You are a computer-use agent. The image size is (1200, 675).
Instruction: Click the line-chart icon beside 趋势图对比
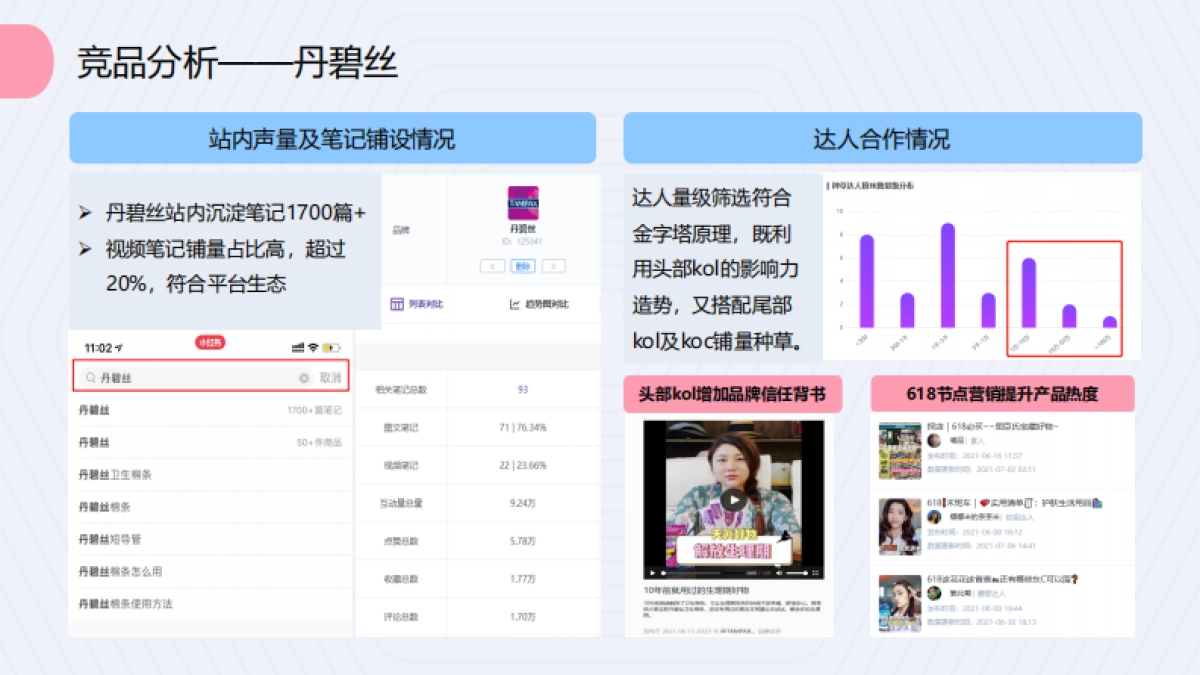click(515, 304)
